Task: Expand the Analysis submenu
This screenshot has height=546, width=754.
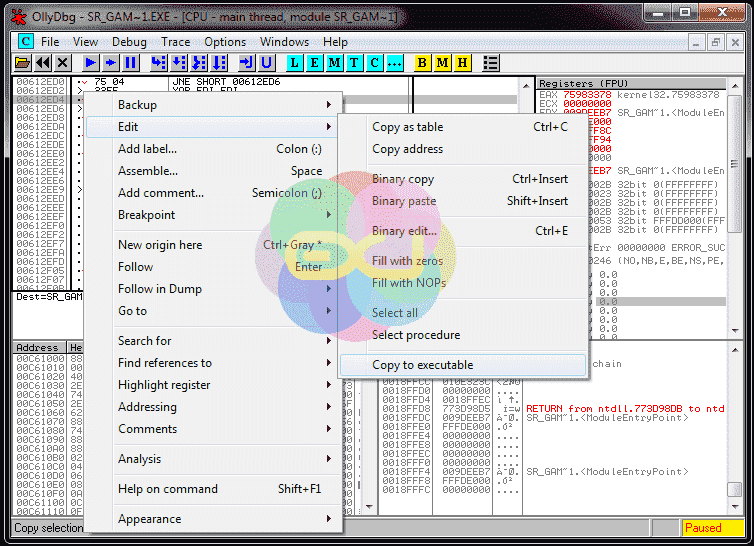Action: click(214, 459)
